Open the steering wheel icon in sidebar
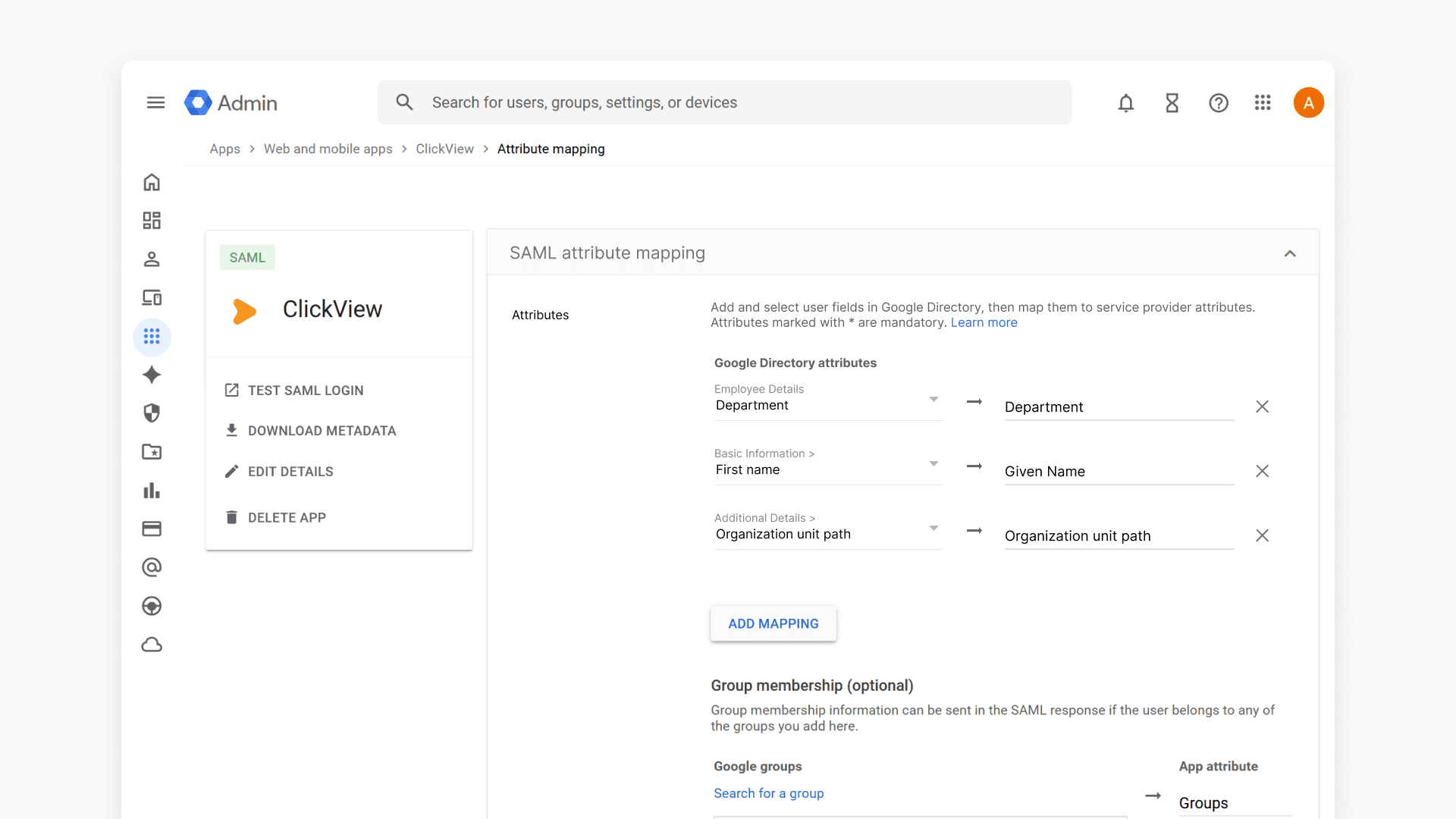Viewport: 1456px width, 819px height. click(152, 606)
